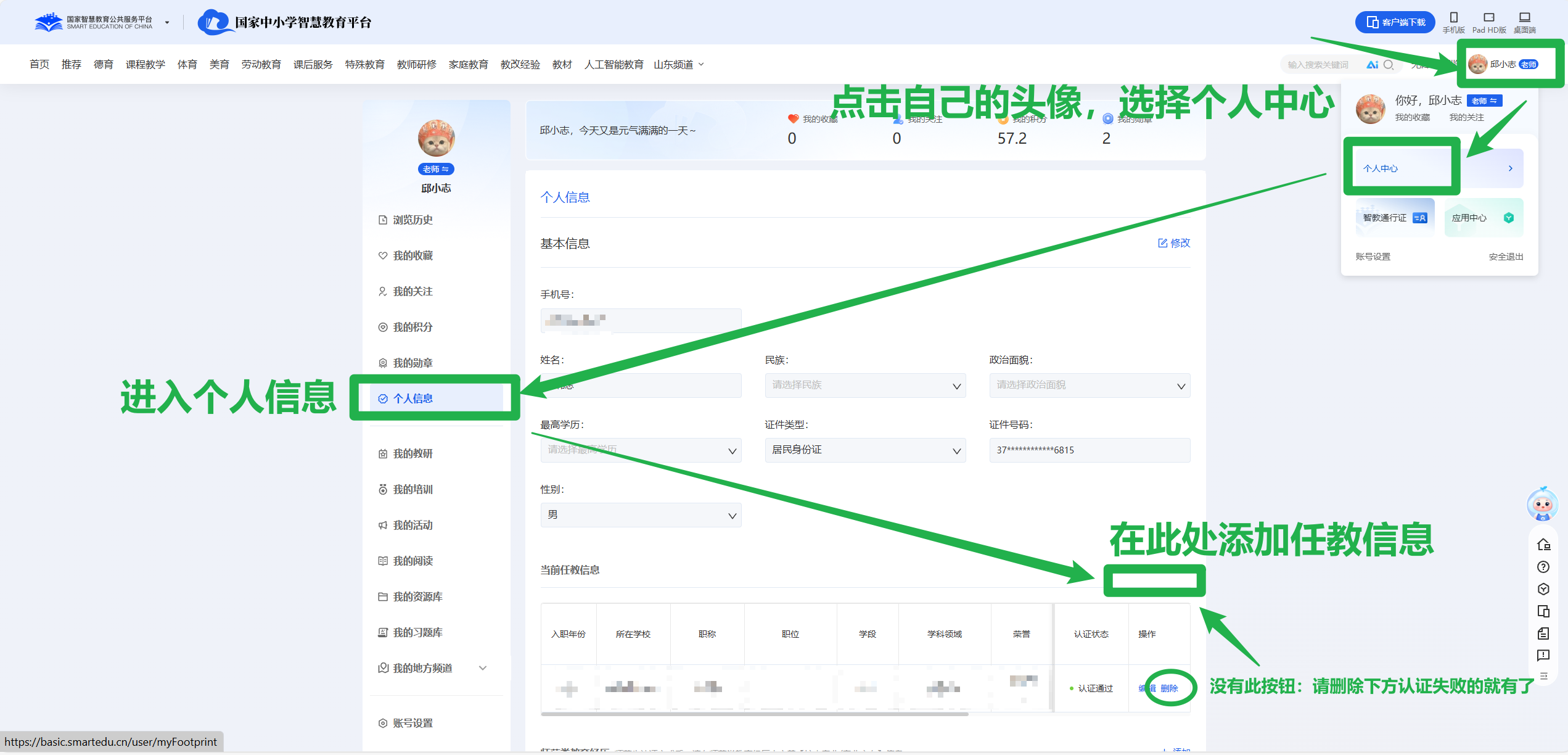1568x755 pixels.
Task: Toggle teacher role switch under sidebar avatar
Action: point(436,169)
